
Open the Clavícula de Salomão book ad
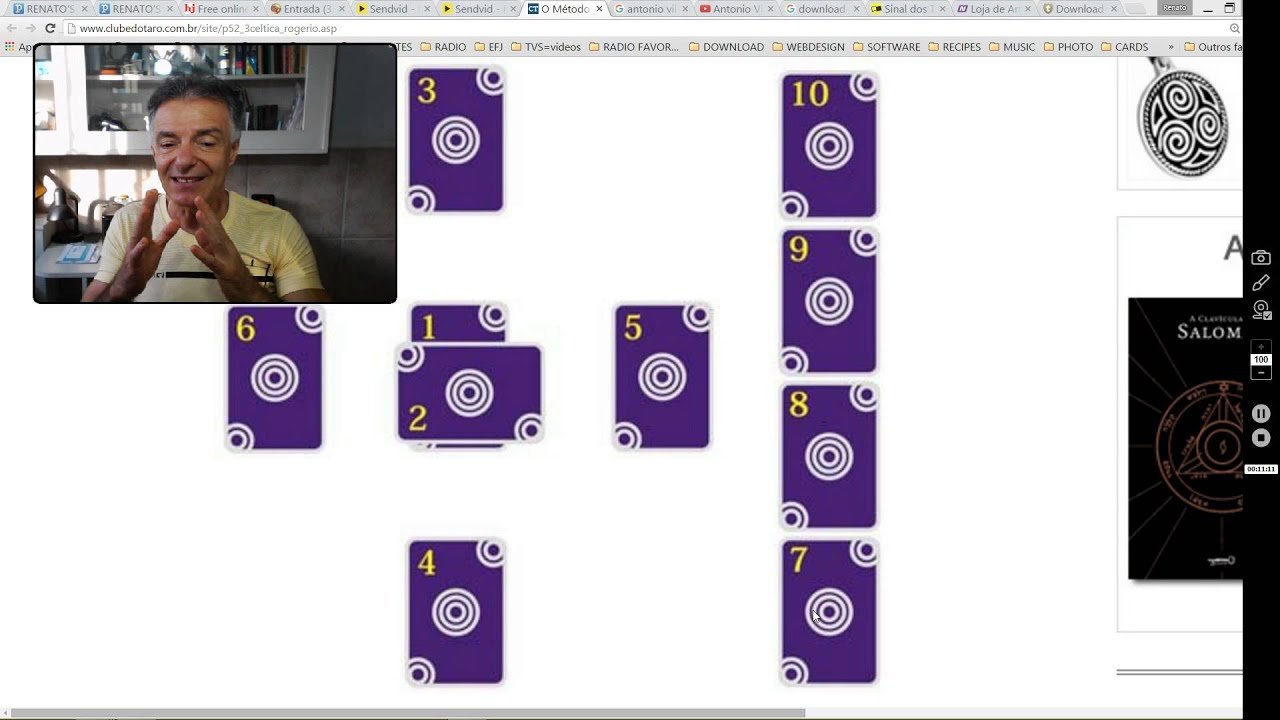click(x=1185, y=438)
